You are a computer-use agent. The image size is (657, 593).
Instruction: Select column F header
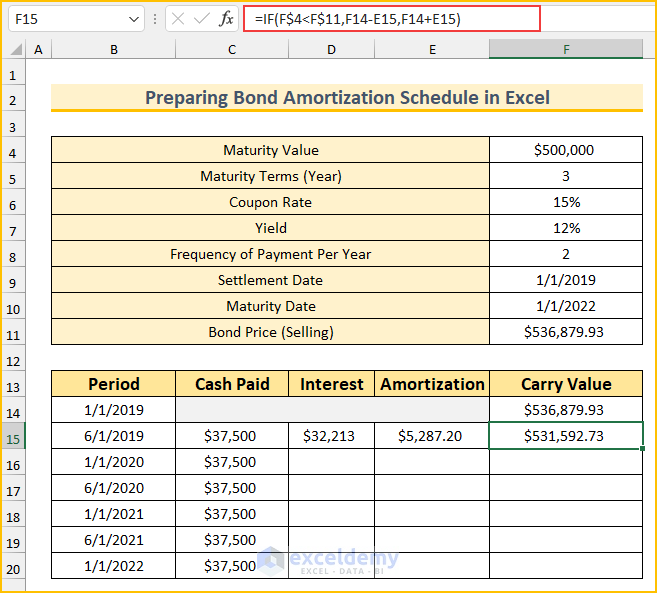tap(566, 49)
